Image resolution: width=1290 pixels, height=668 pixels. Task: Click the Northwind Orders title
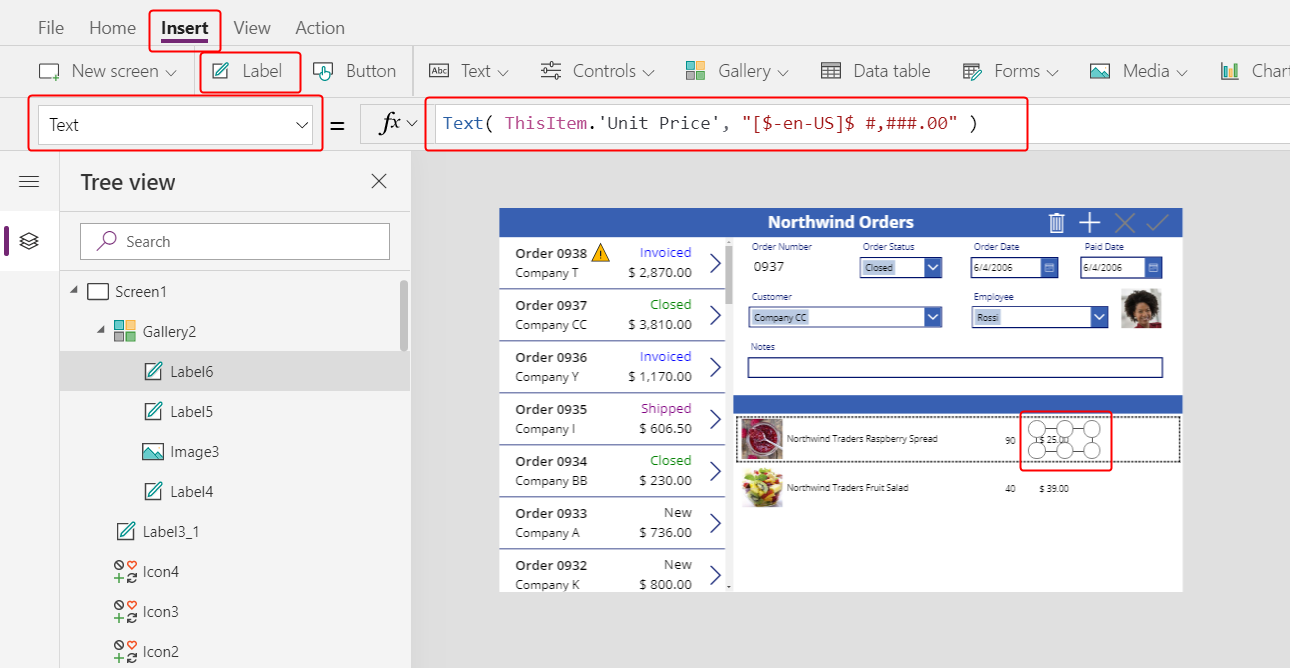[841, 222]
